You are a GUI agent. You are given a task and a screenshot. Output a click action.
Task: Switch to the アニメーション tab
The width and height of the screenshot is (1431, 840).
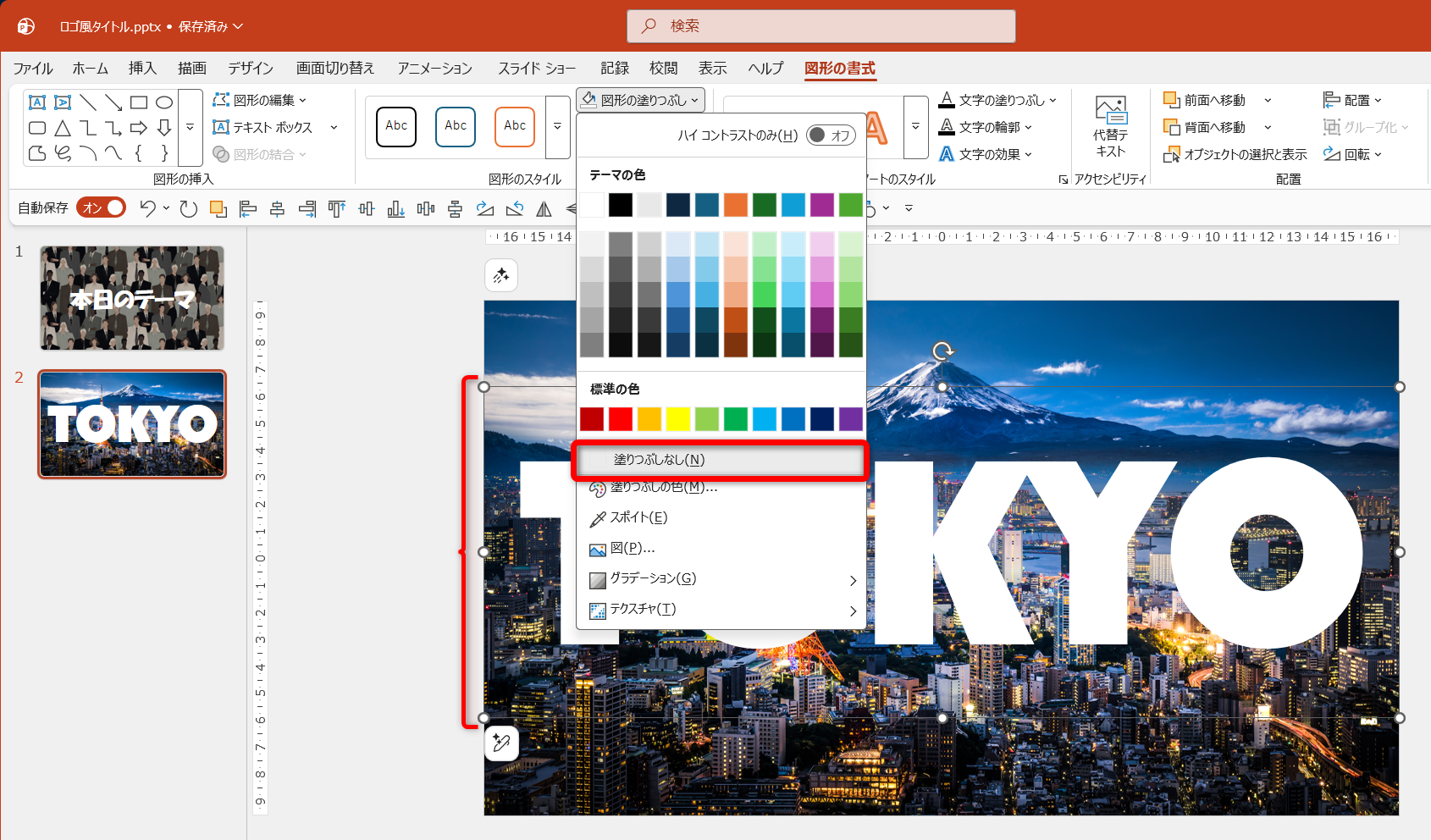435,69
